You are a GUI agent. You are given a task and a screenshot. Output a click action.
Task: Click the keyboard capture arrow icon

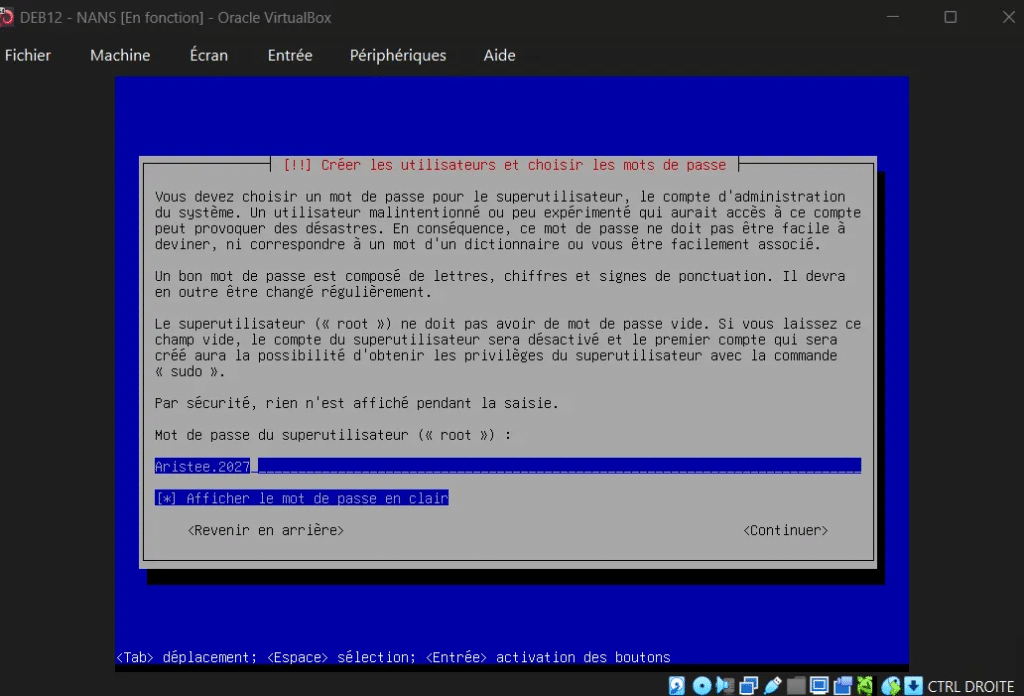[x=912, y=686]
